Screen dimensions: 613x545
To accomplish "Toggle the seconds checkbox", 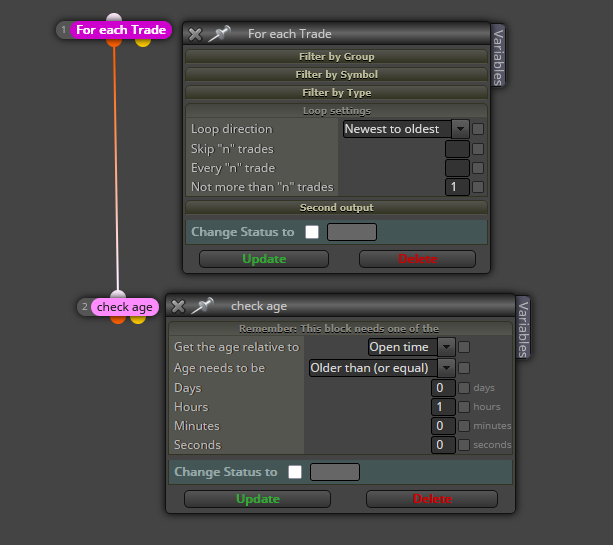I will (x=464, y=445).
